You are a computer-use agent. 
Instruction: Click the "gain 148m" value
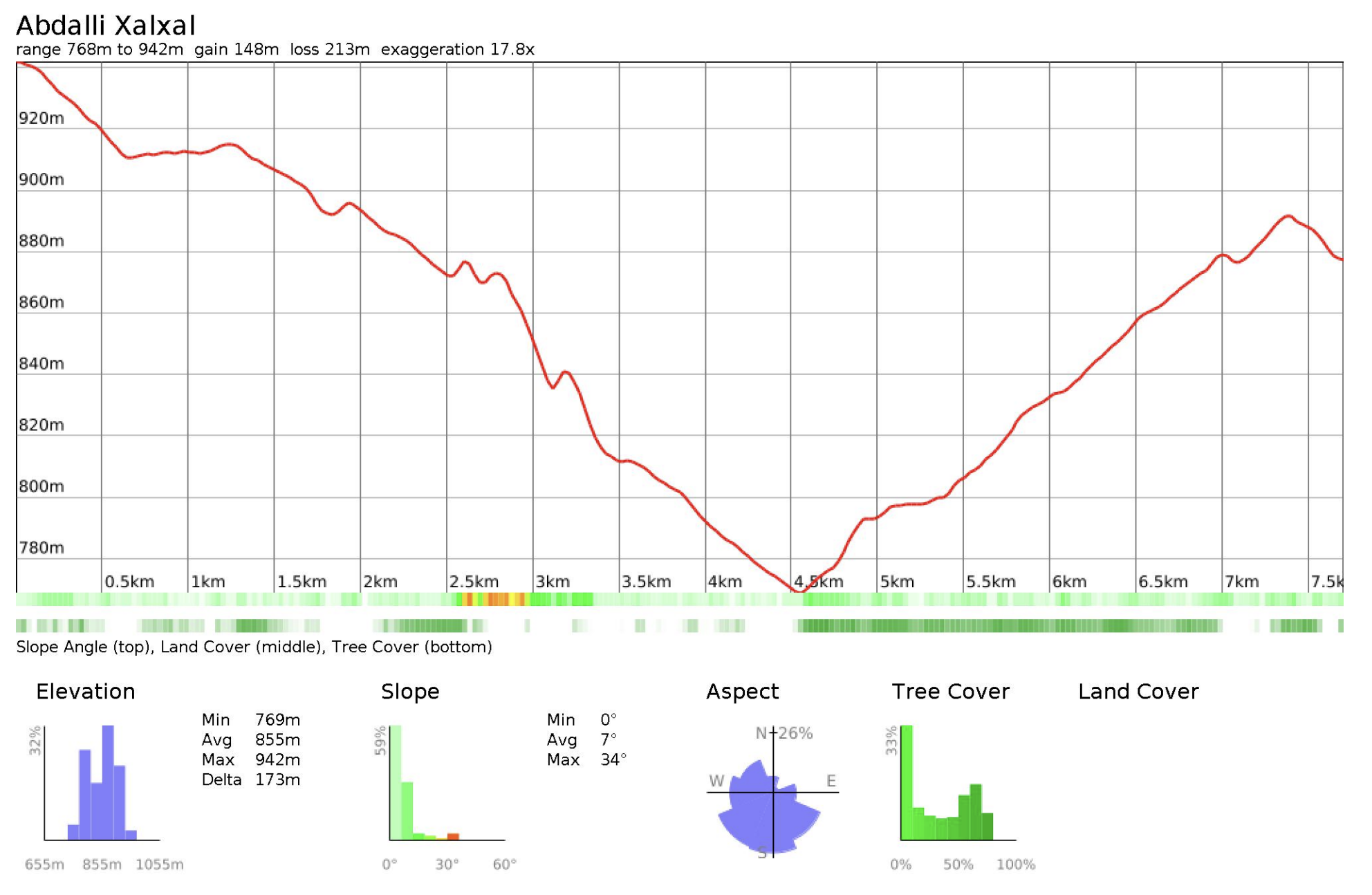pyautogui.click(x=237, y=50)
